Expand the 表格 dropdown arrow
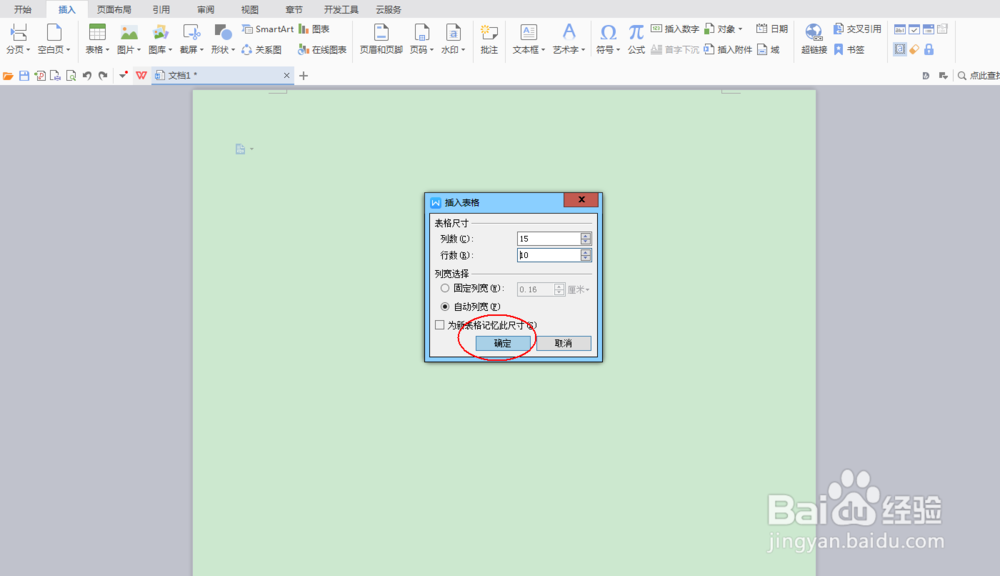The width and height of the screenshot is (1000, 576). (x=107, y=50)
